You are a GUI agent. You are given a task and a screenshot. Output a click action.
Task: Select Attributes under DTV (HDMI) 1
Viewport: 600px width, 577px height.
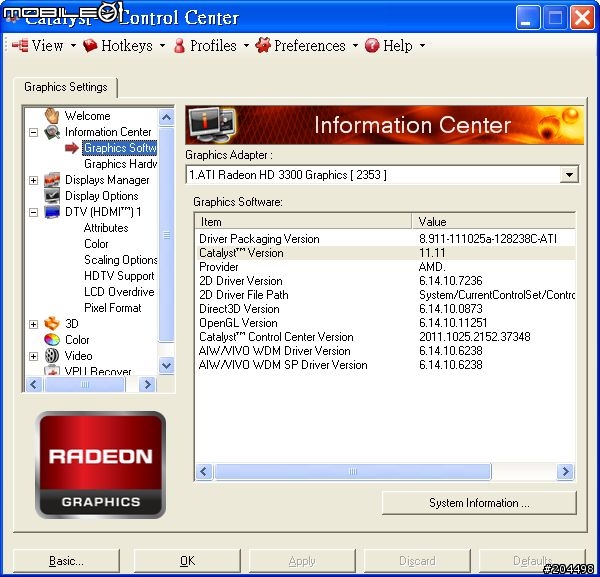tap(106, 228)
